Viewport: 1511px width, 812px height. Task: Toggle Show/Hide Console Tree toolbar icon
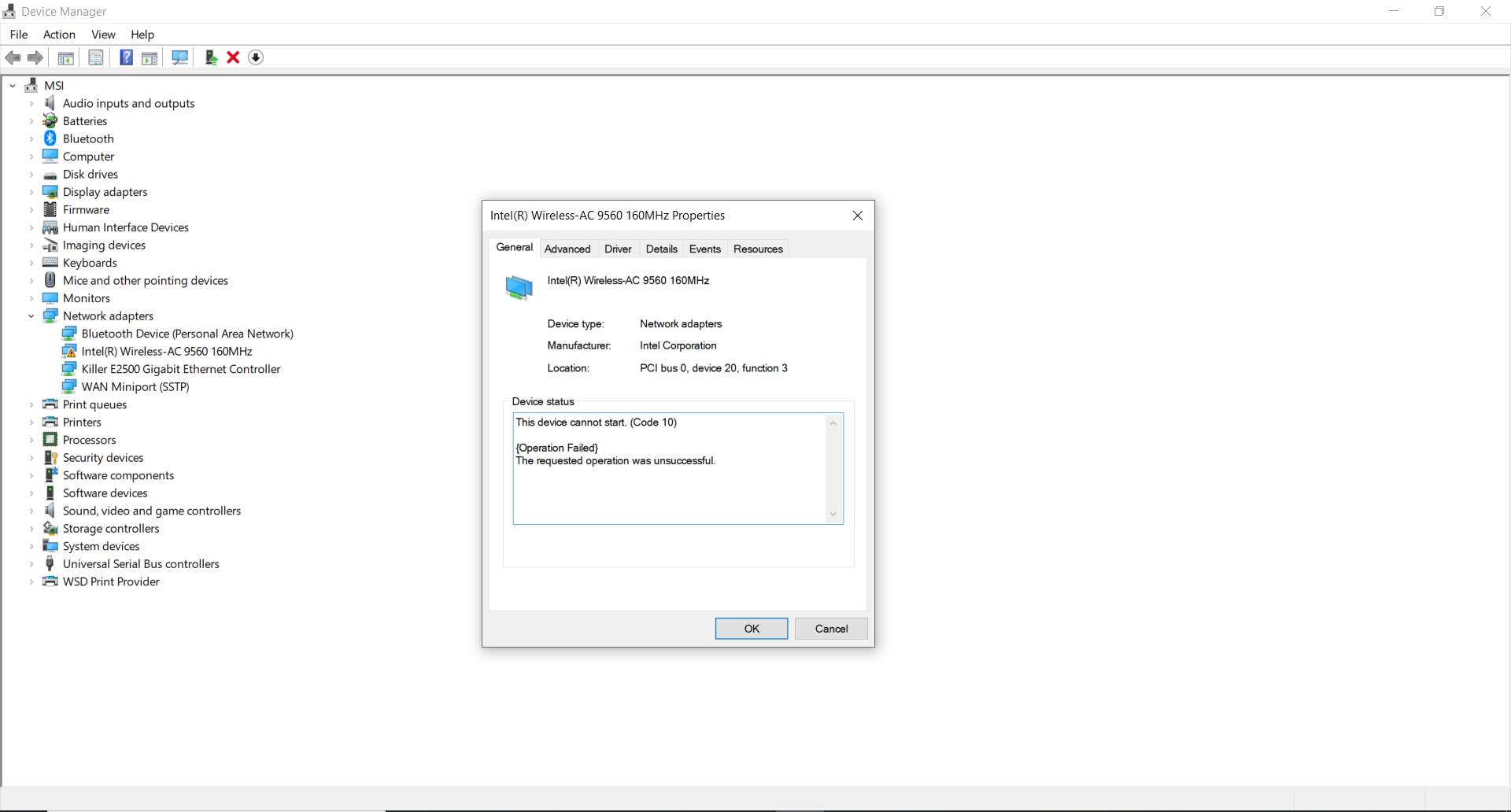(66, 57)
